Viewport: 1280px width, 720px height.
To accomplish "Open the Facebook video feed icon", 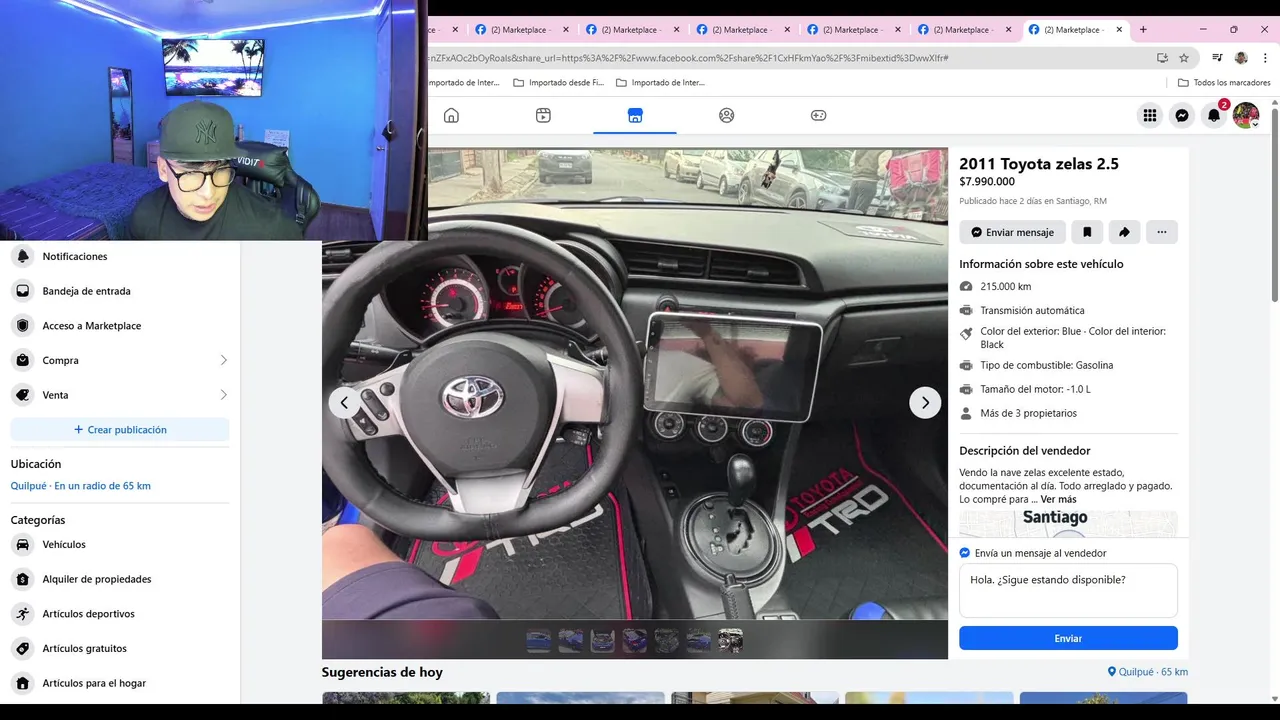I will click(x=543, y=115).
